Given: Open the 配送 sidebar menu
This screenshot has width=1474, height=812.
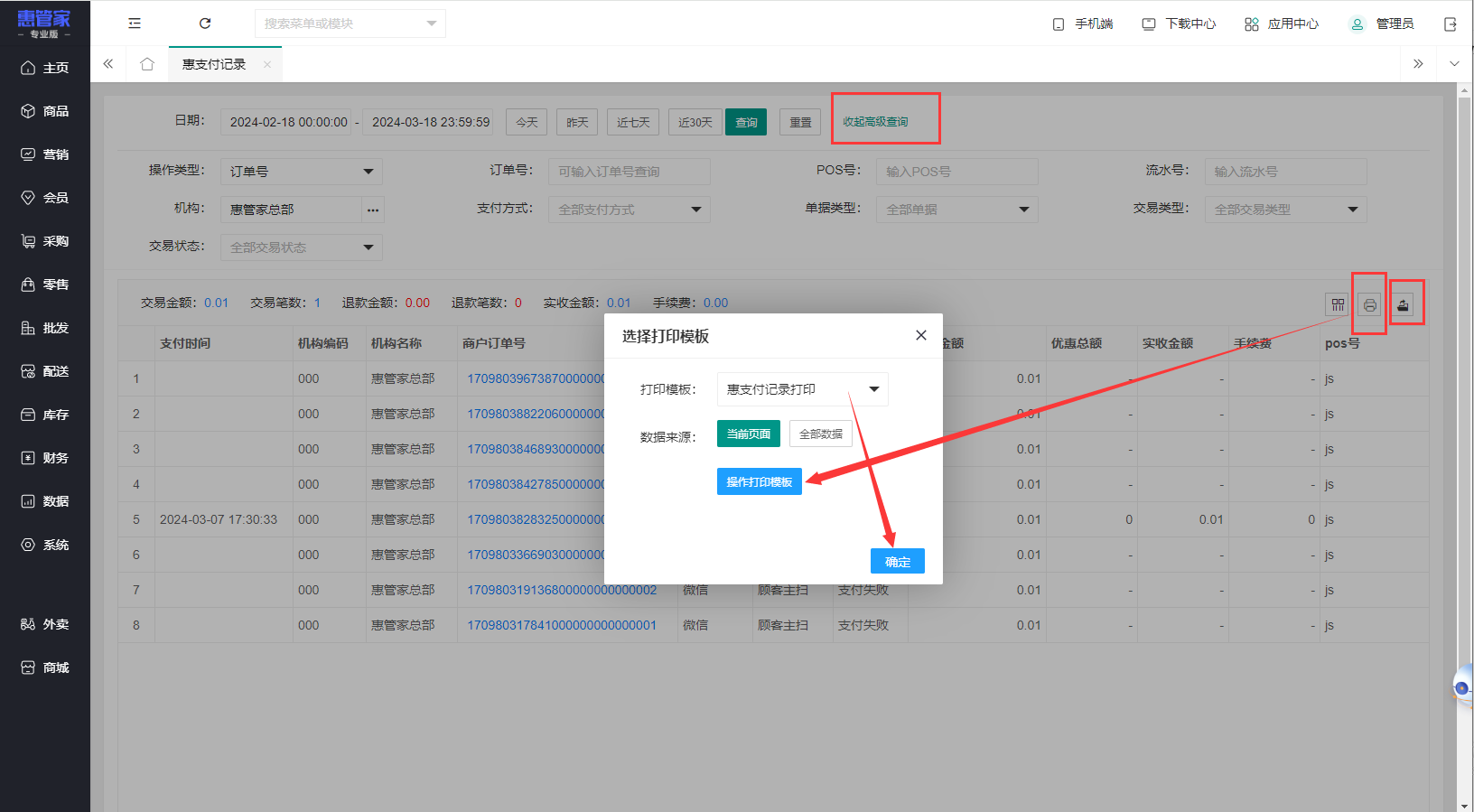Looking at the screenshot, I should (x=45, y=371).
